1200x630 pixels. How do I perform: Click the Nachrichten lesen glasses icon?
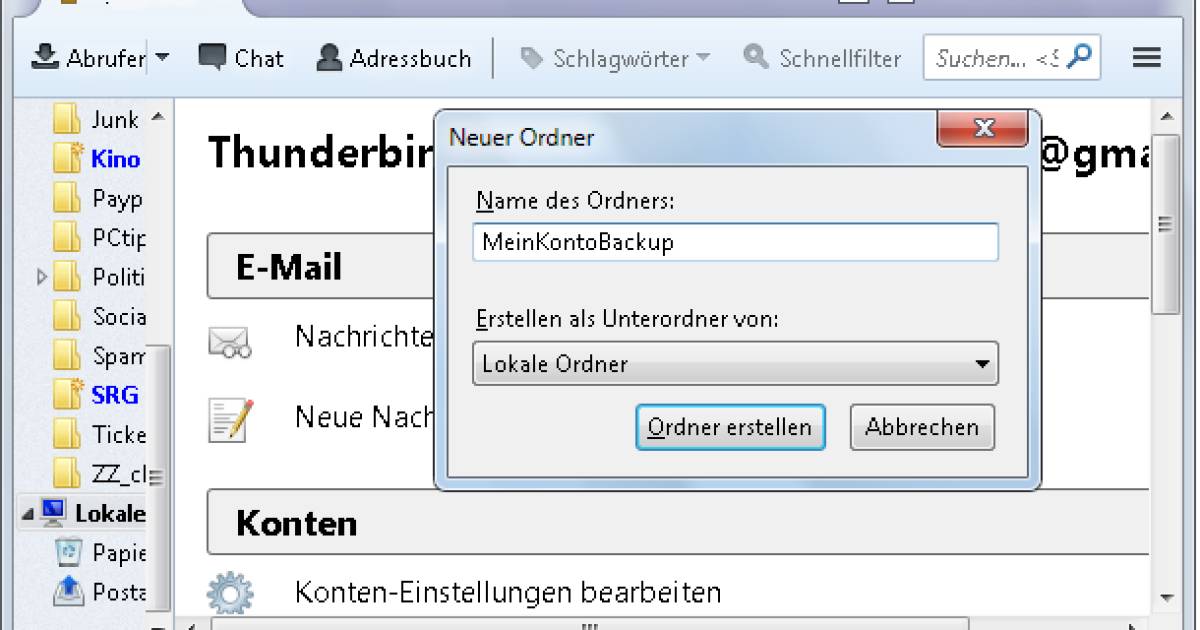(x=229, y=342)
